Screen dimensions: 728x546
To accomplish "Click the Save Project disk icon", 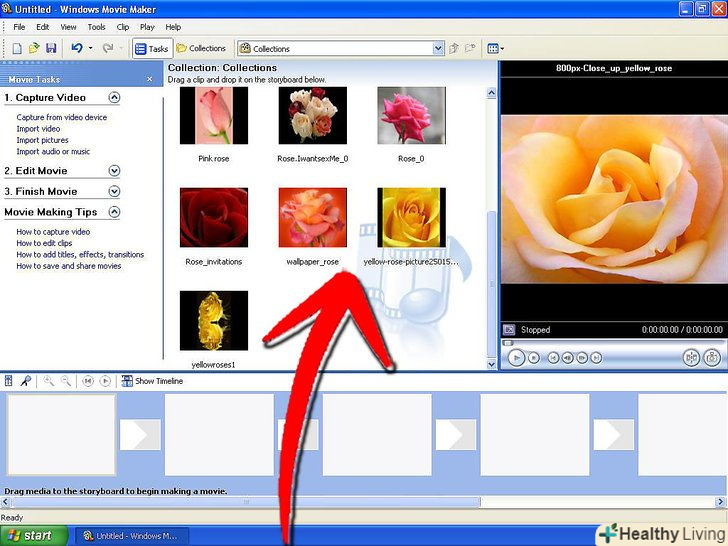I will [51, 48].
